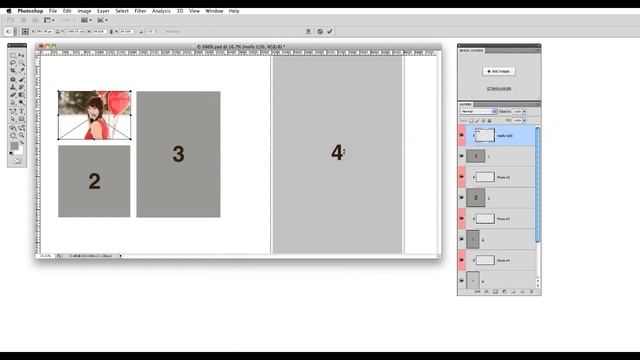Screen dimensions: 640x360
Task: Click the Add Images button
Action: (x=499, y=71)
